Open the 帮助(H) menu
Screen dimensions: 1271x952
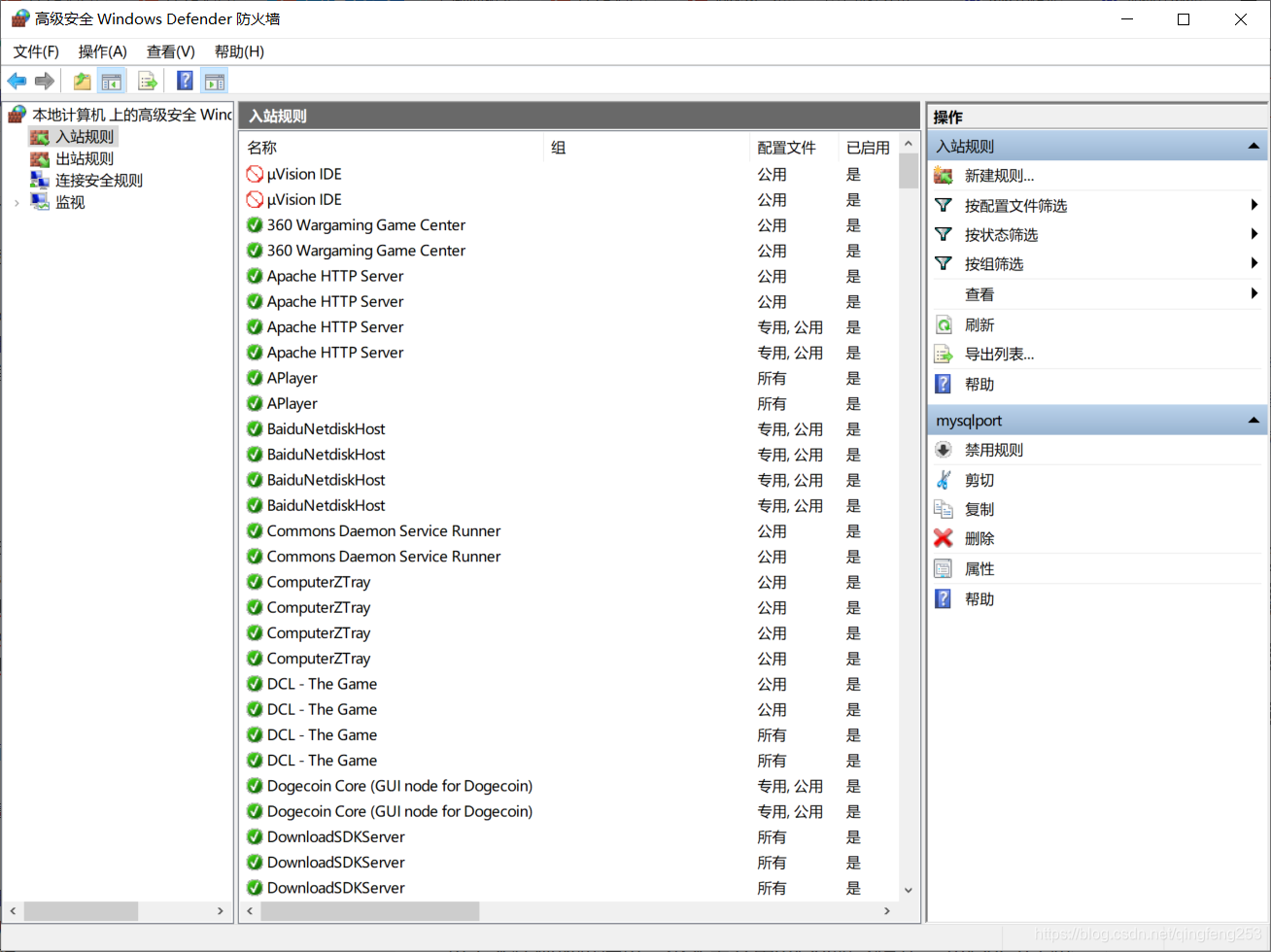[x=239, y=51]
